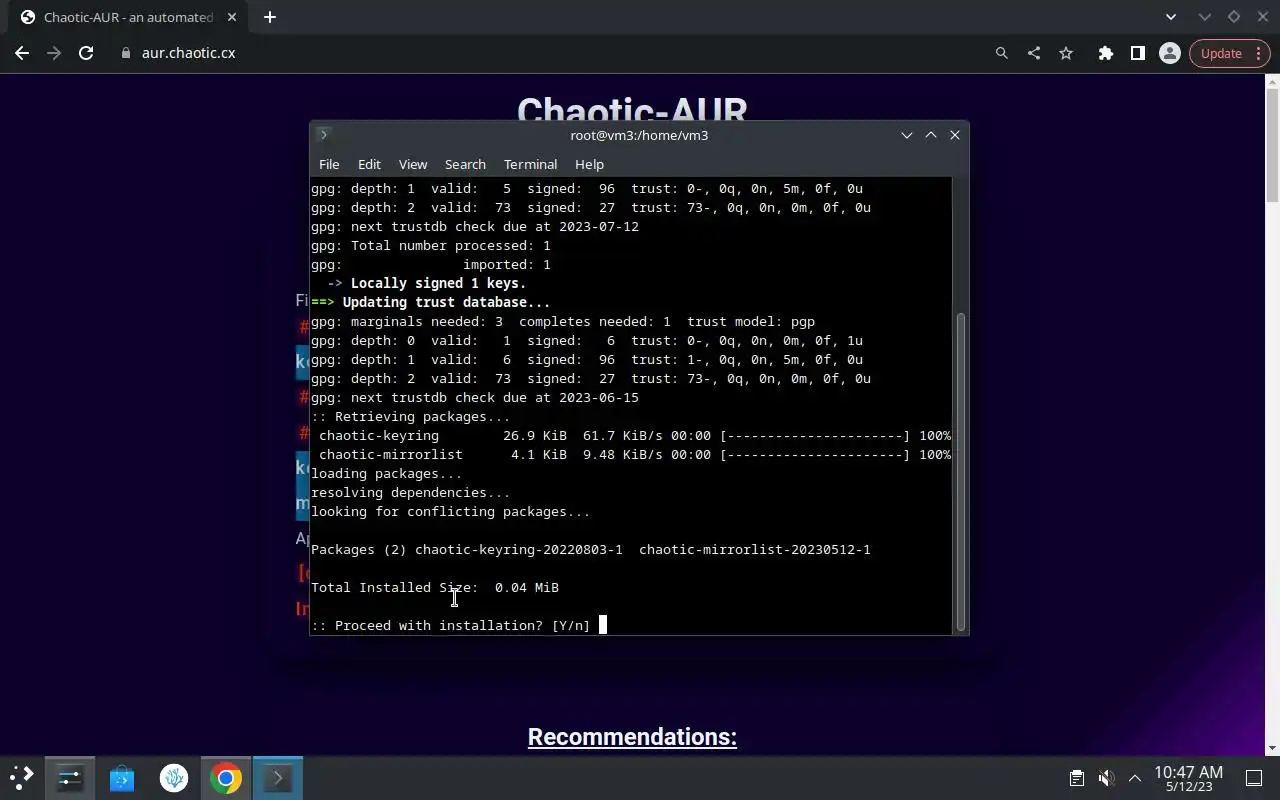Click the 'Locally signed 1 keys.' line

438,284
